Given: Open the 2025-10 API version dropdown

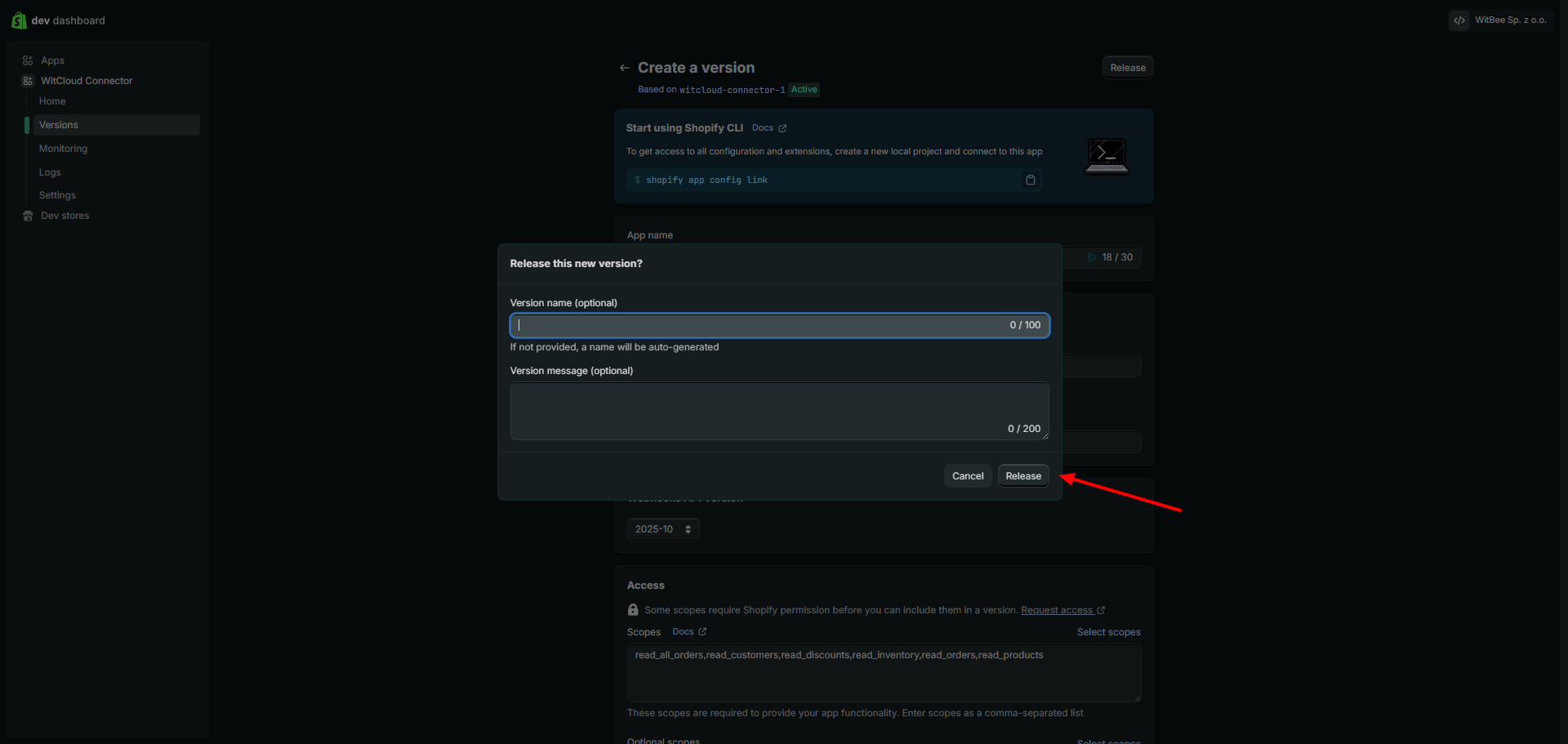Looking at the screenshot, I should pos(663,529).
